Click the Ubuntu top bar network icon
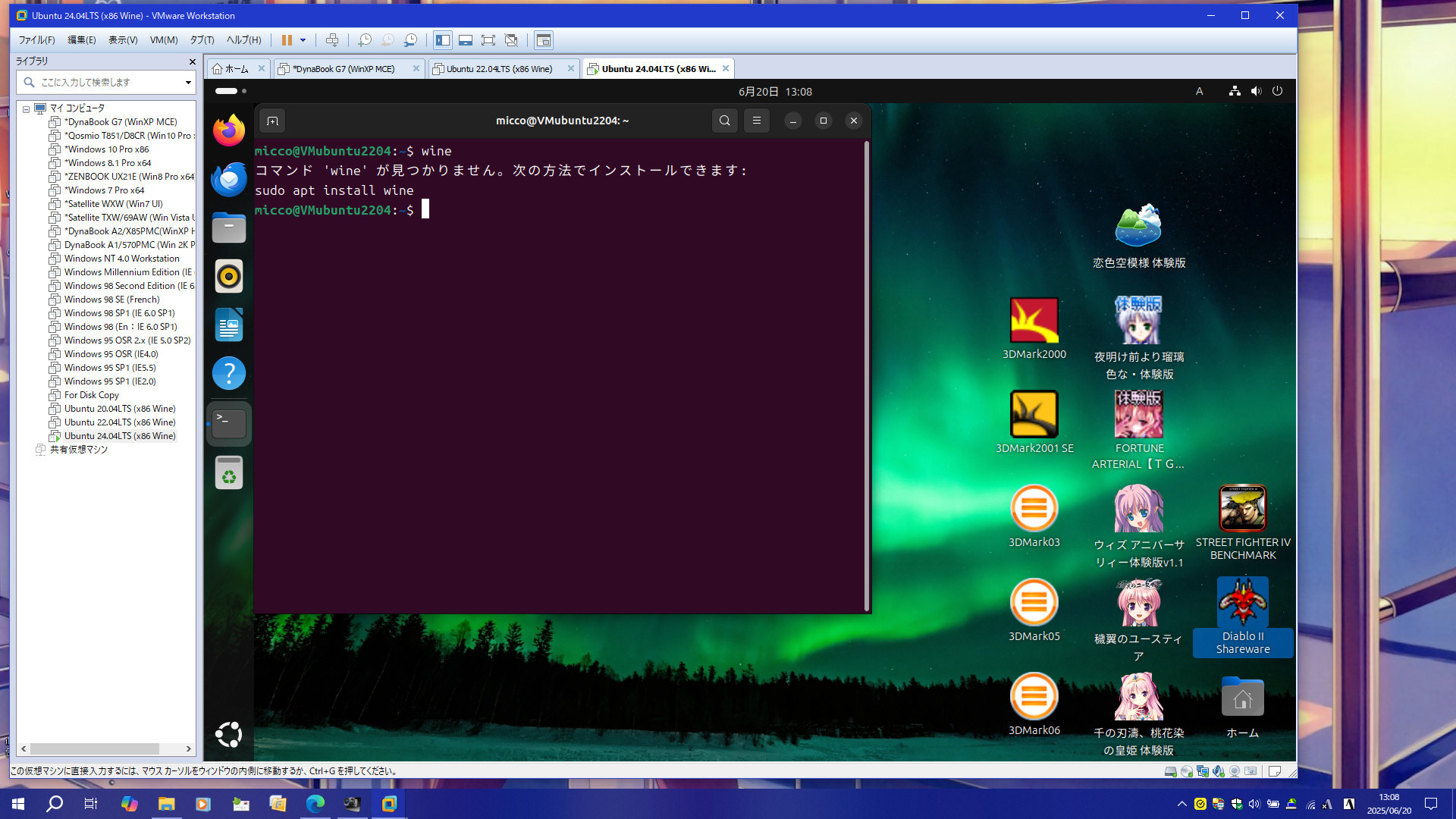1456x819 pixels. click(x=1235, y=92)
